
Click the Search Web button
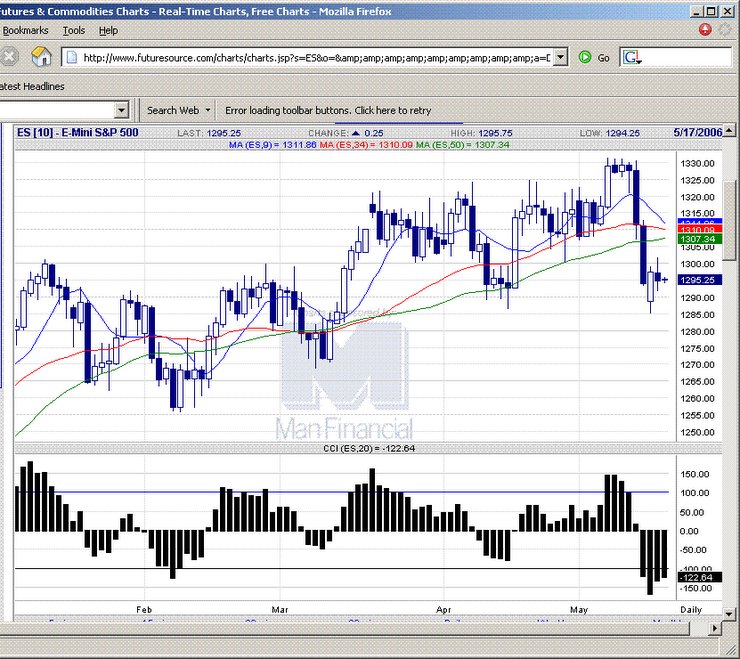tap(173, 110)
